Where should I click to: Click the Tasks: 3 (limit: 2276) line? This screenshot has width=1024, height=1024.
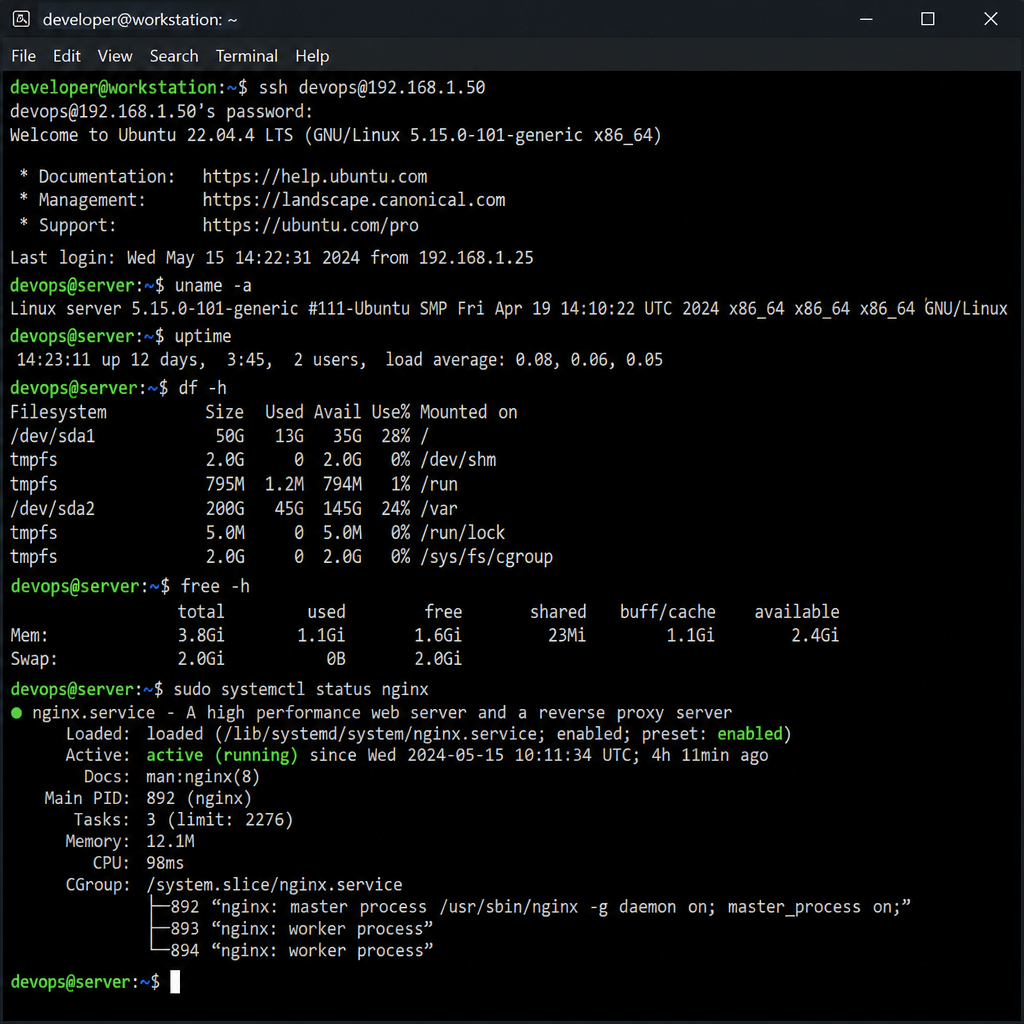(184, 820)
